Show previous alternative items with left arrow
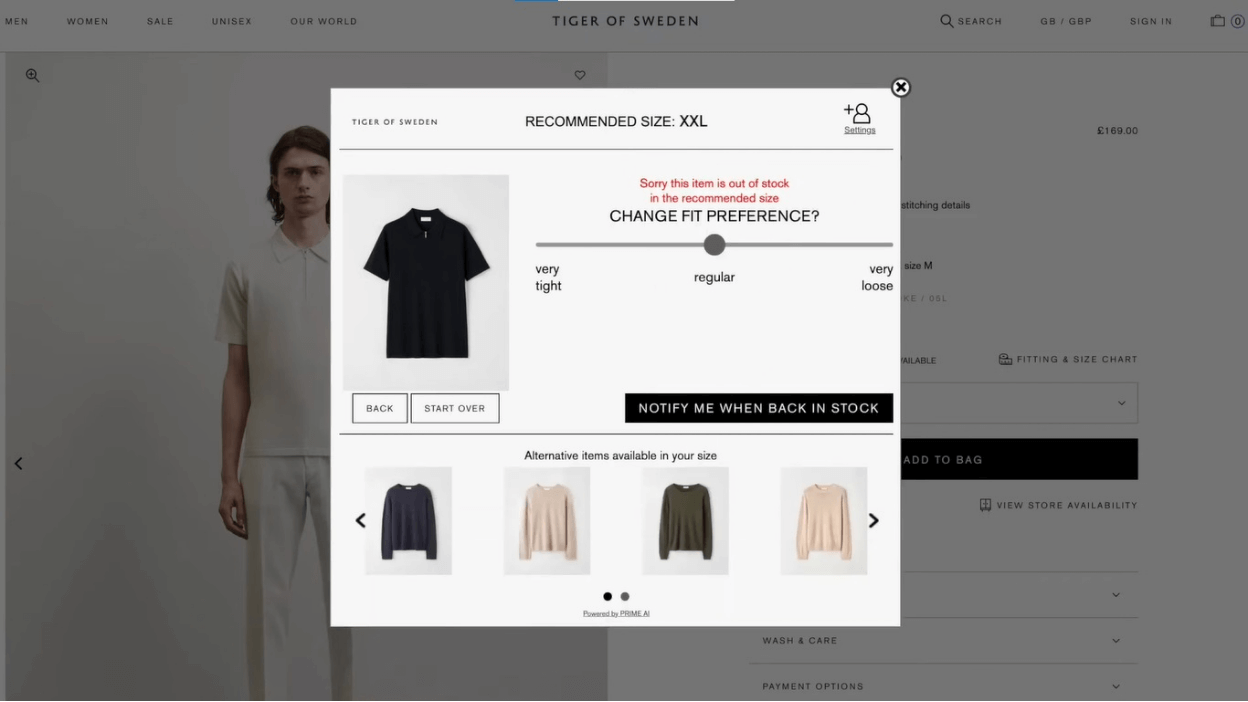 pos(360,520)
